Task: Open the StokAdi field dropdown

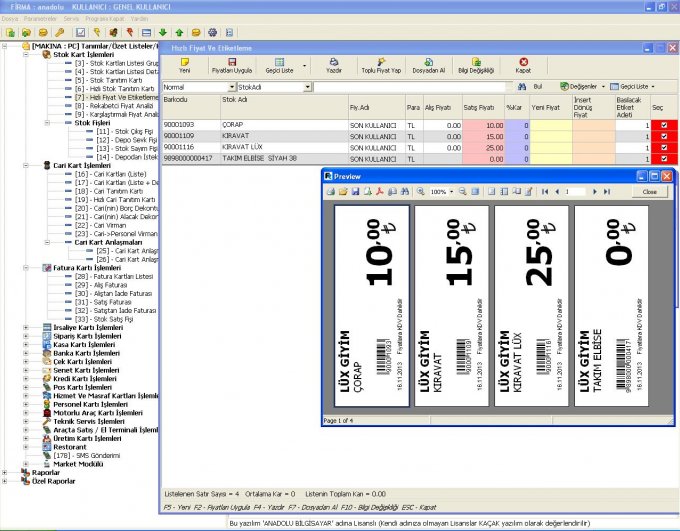Action: coord(307,87)
